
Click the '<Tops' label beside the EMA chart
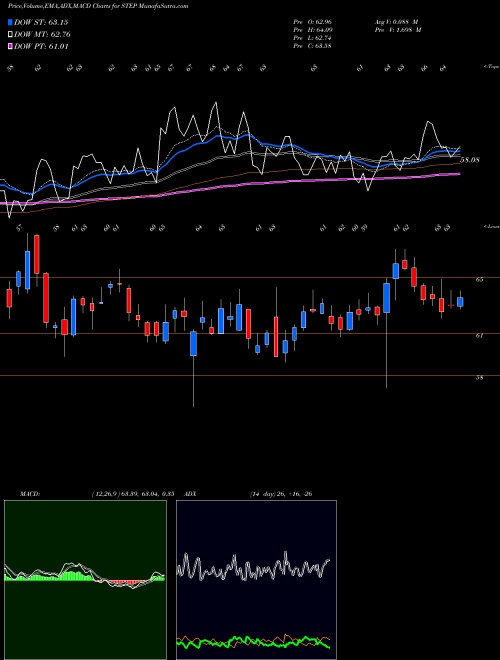click(491, 67)
